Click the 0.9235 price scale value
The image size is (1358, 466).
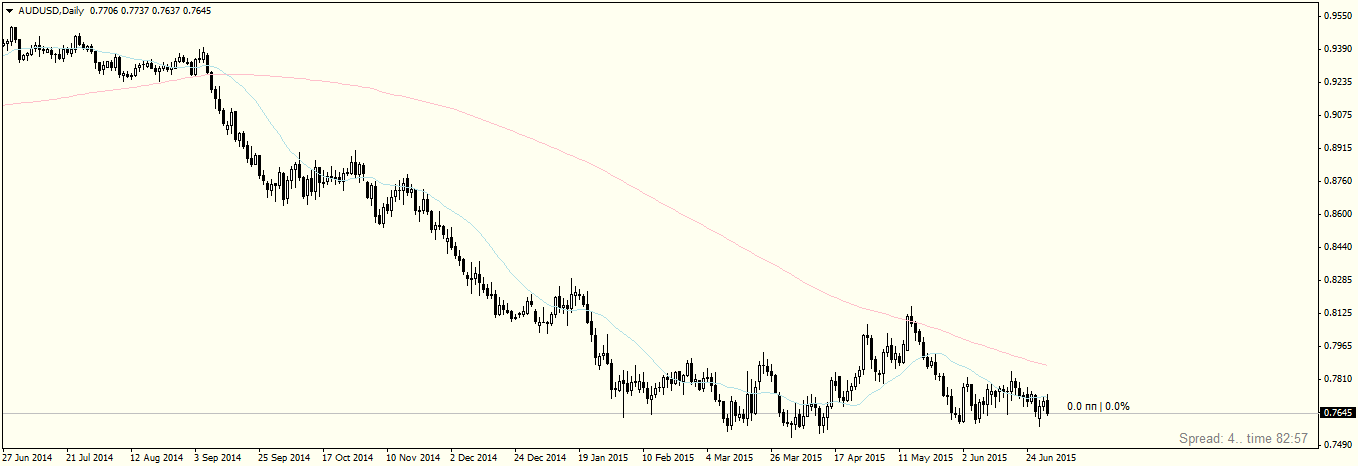point(1338,82)
